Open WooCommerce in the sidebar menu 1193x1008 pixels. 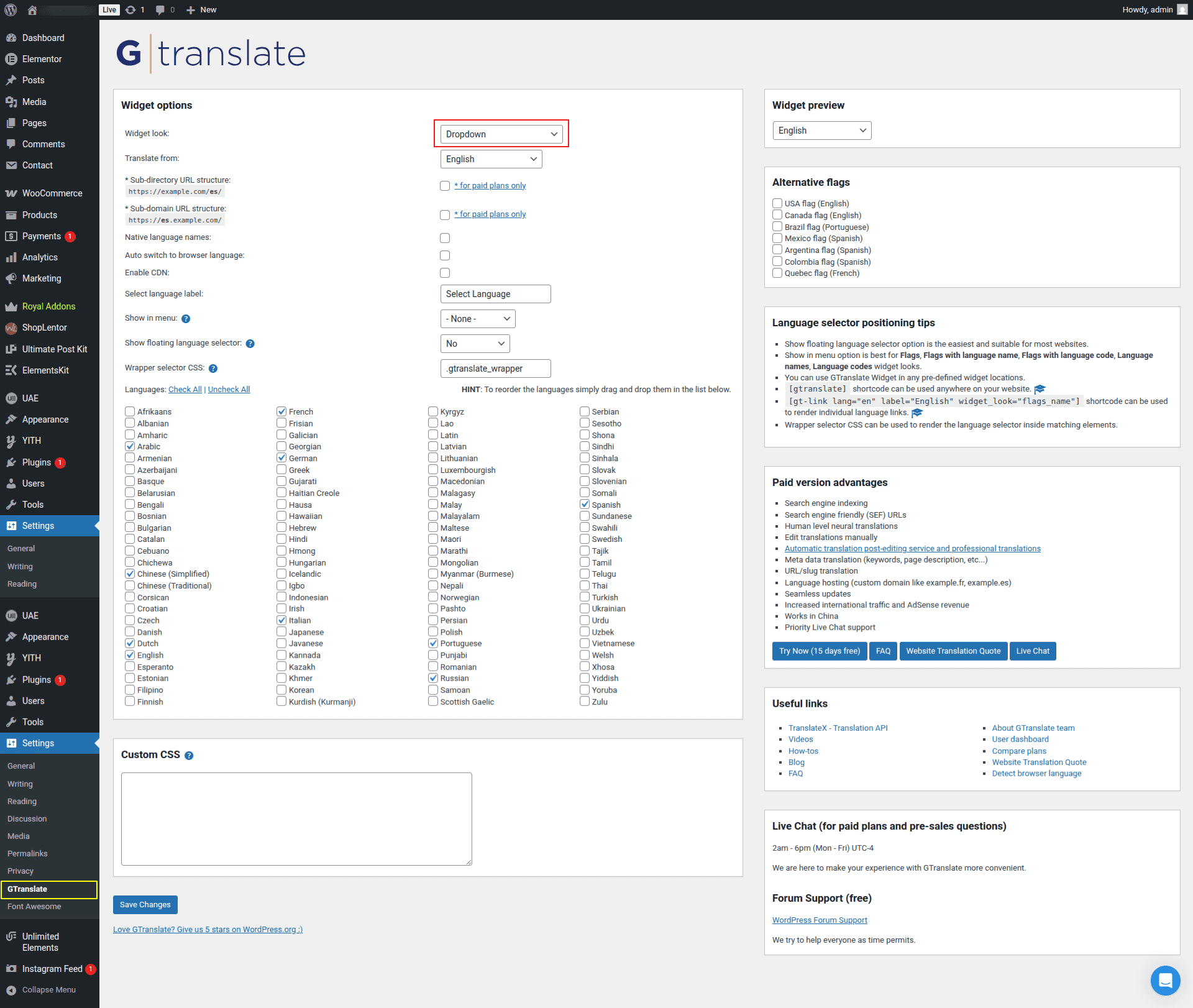(x=52, y=193)
